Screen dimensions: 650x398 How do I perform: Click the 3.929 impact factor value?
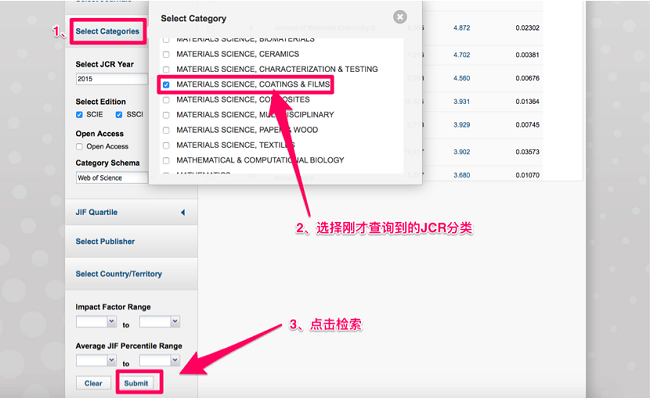(x=462, y=125)
